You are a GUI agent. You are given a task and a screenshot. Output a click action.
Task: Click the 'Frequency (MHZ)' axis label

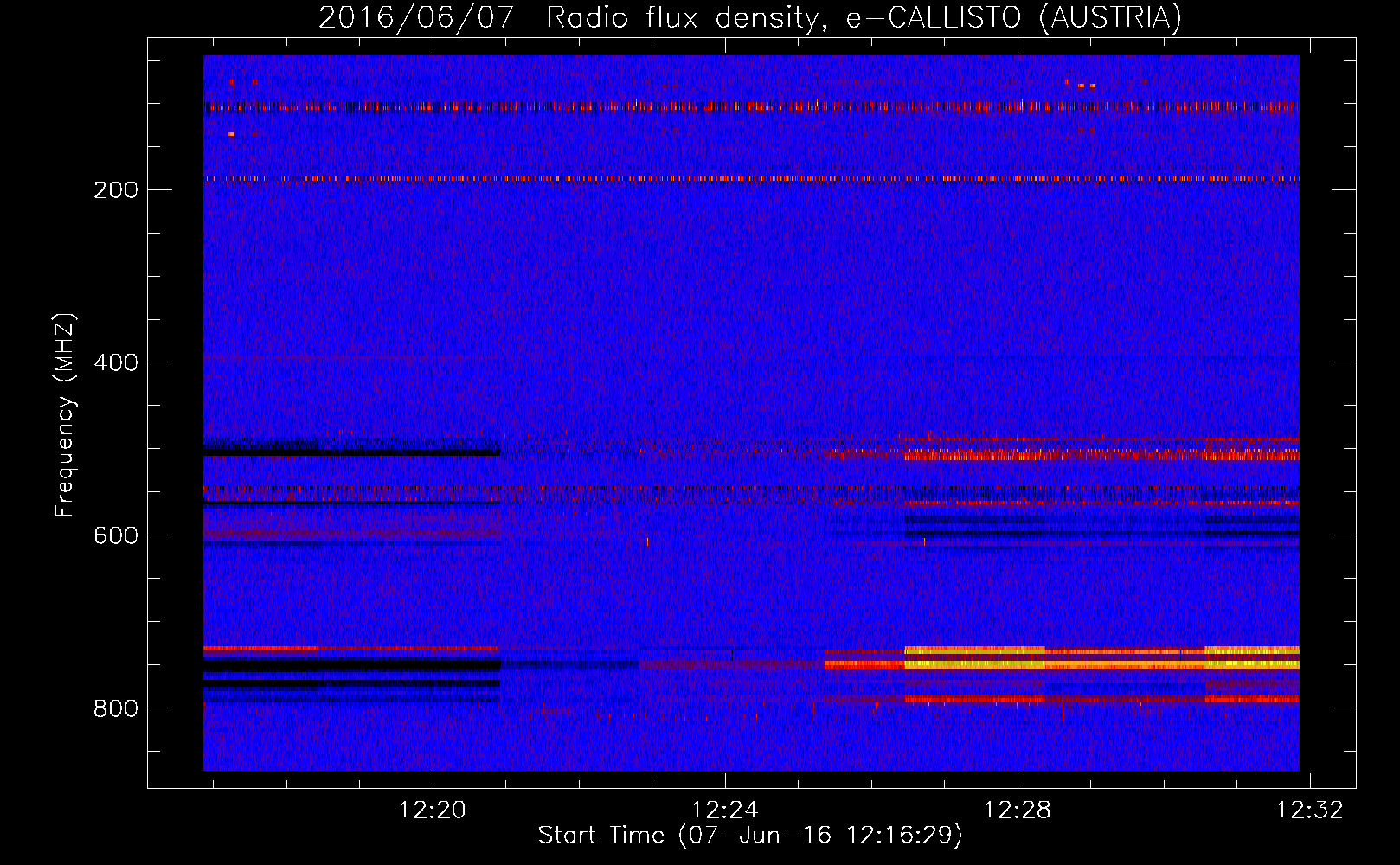point(65,414)
